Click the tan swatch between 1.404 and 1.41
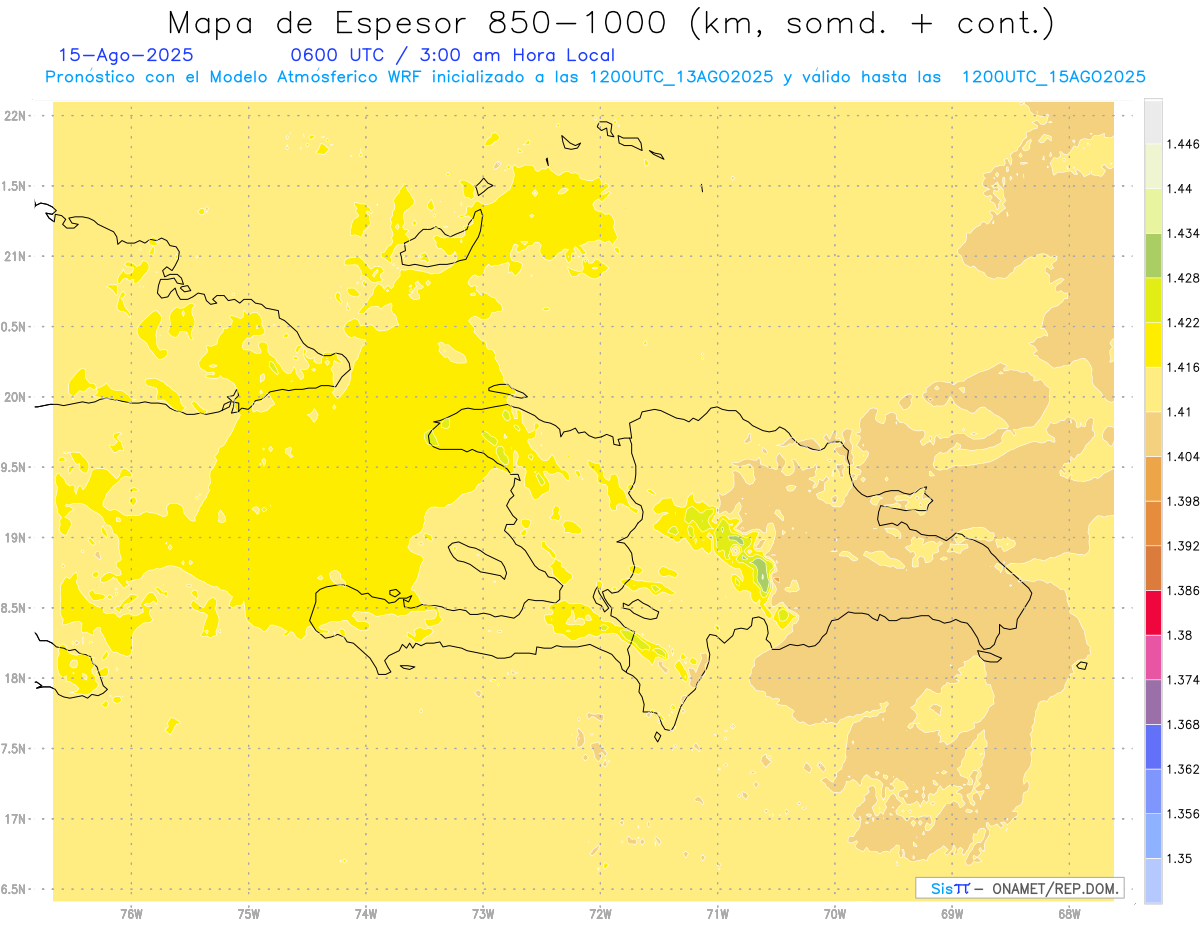Viewport: 1200px width, 927px height. tap(1154, 434)
